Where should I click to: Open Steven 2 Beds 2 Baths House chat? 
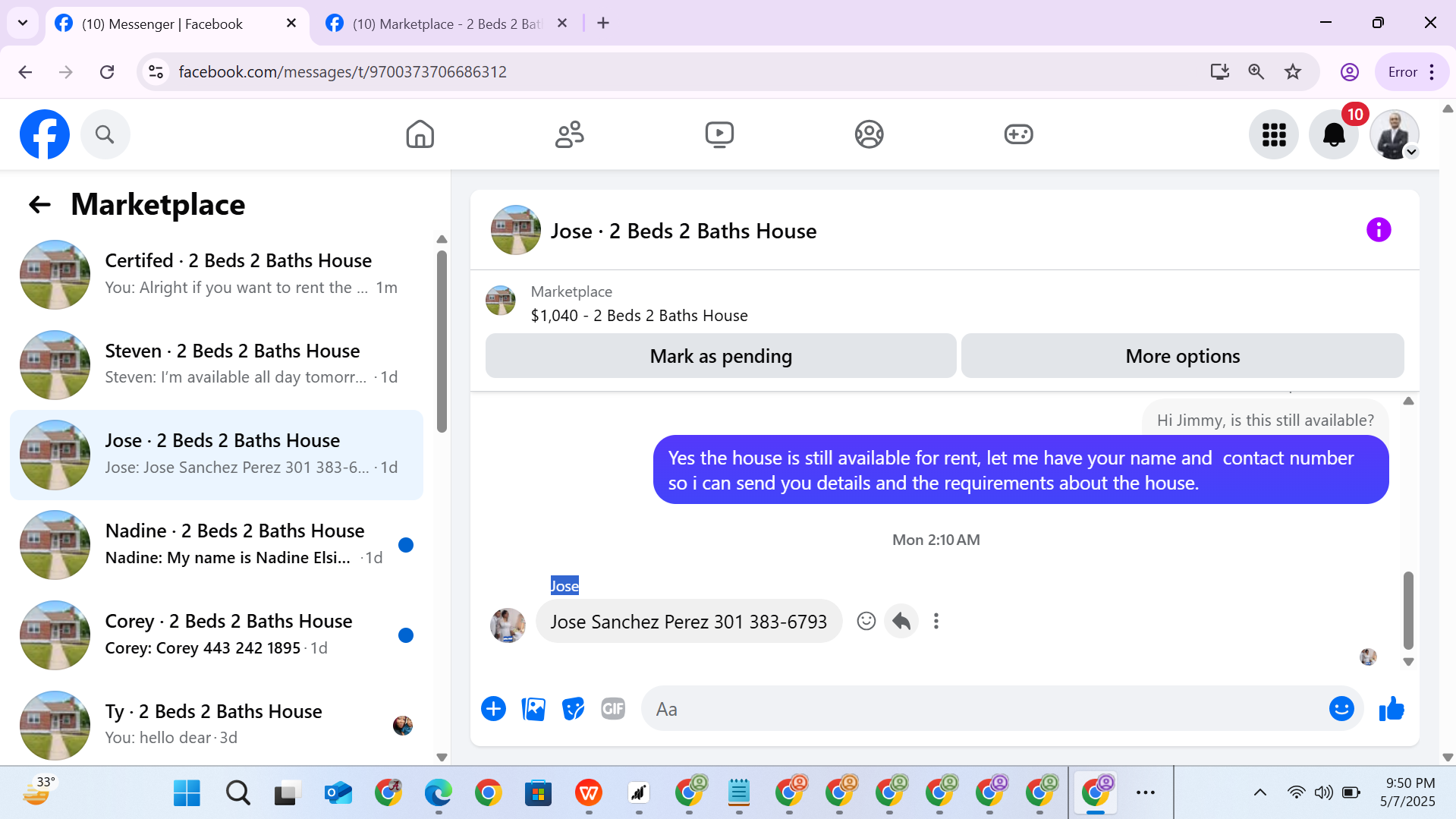click(216, 364)
